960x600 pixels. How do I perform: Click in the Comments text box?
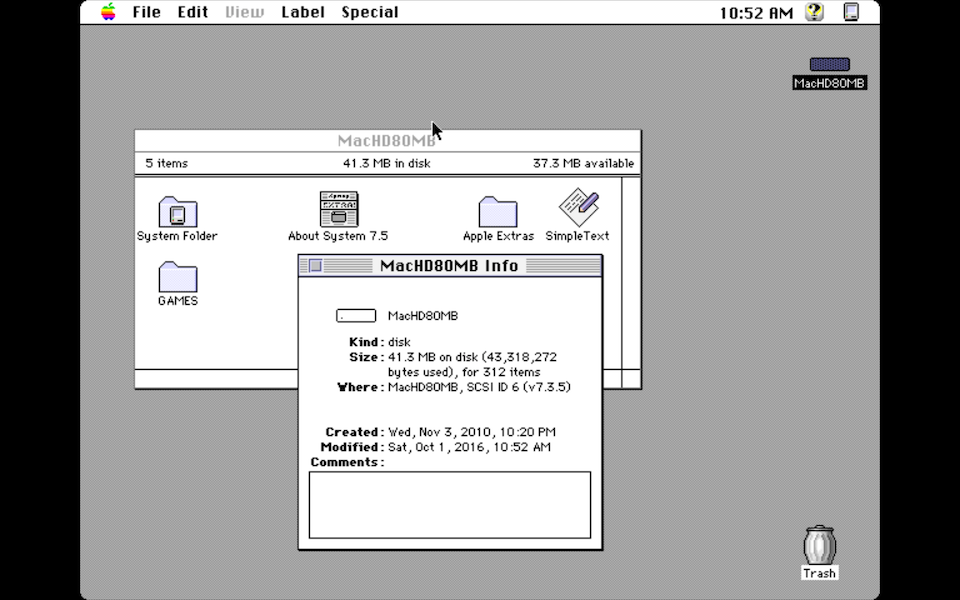point(450,505)
